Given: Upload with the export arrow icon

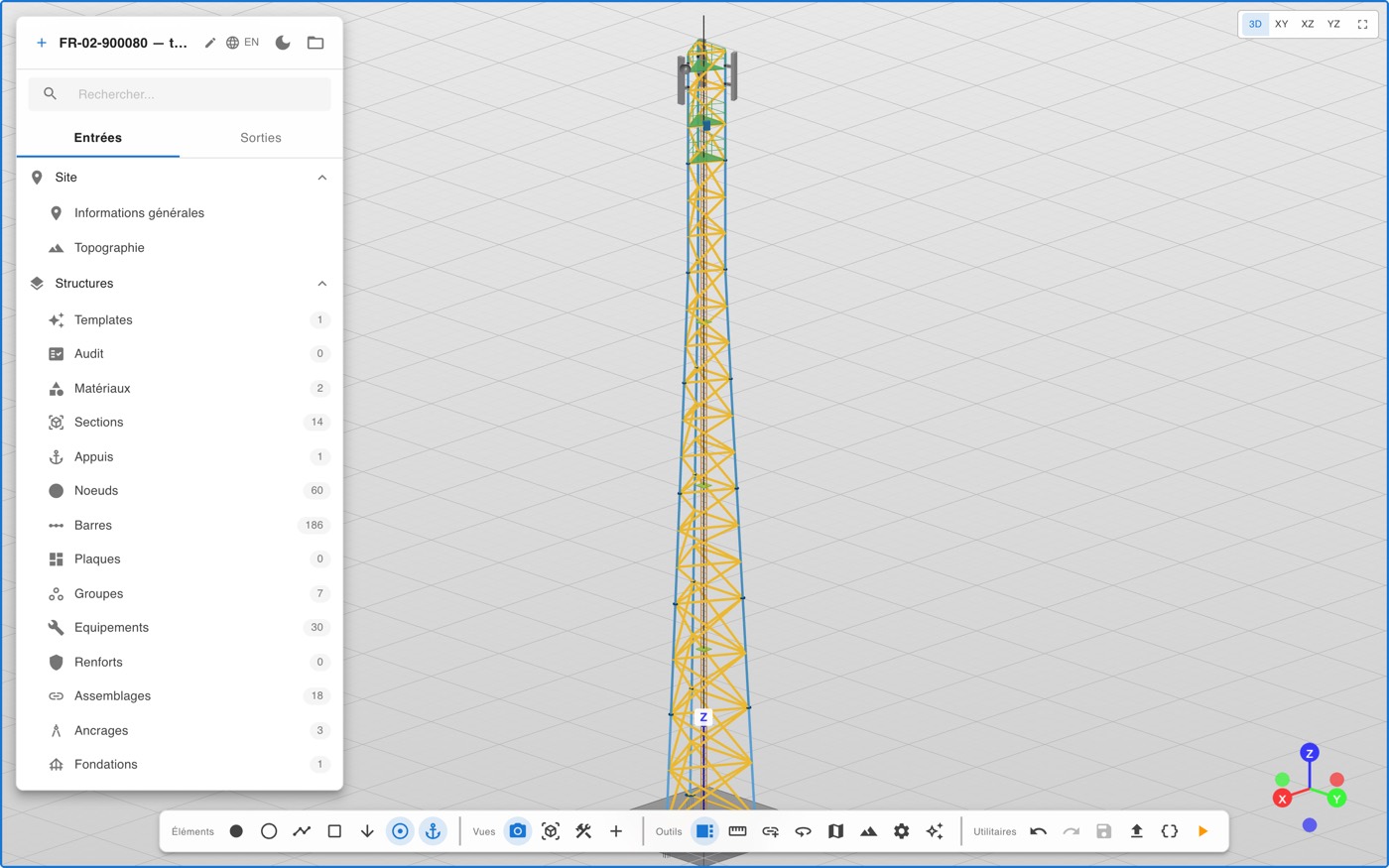Looking at the screenshot, I should coord(1137,831).
